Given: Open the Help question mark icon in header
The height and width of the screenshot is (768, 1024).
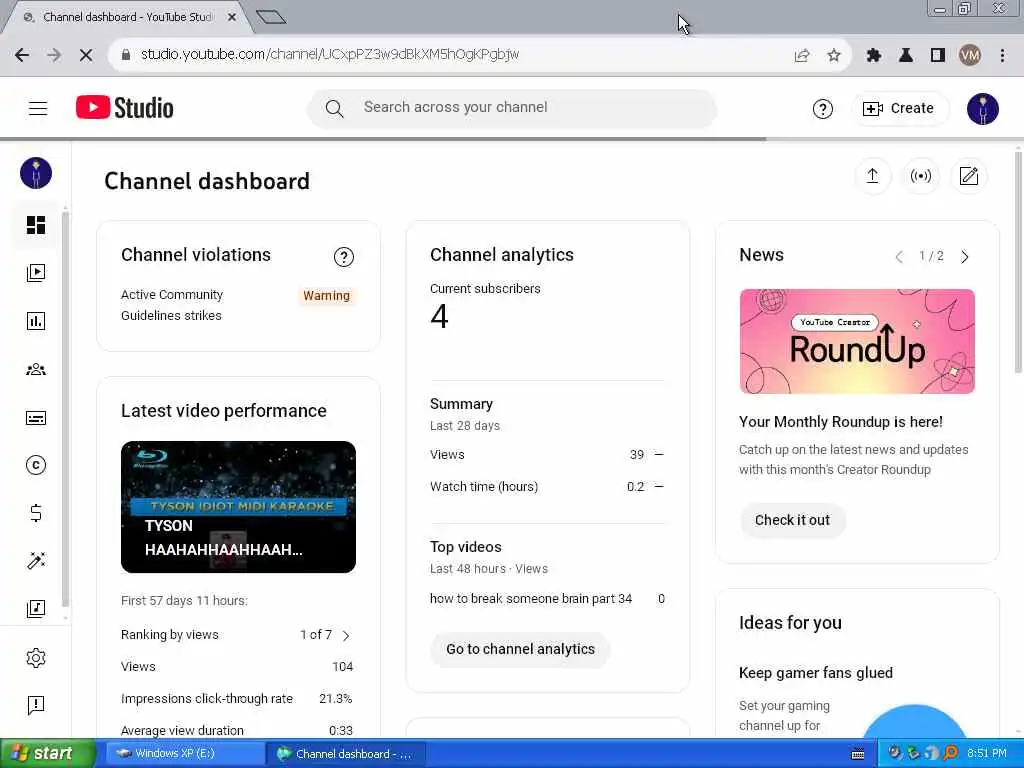Looking at the screenshot, I should (x=822, y=108).
